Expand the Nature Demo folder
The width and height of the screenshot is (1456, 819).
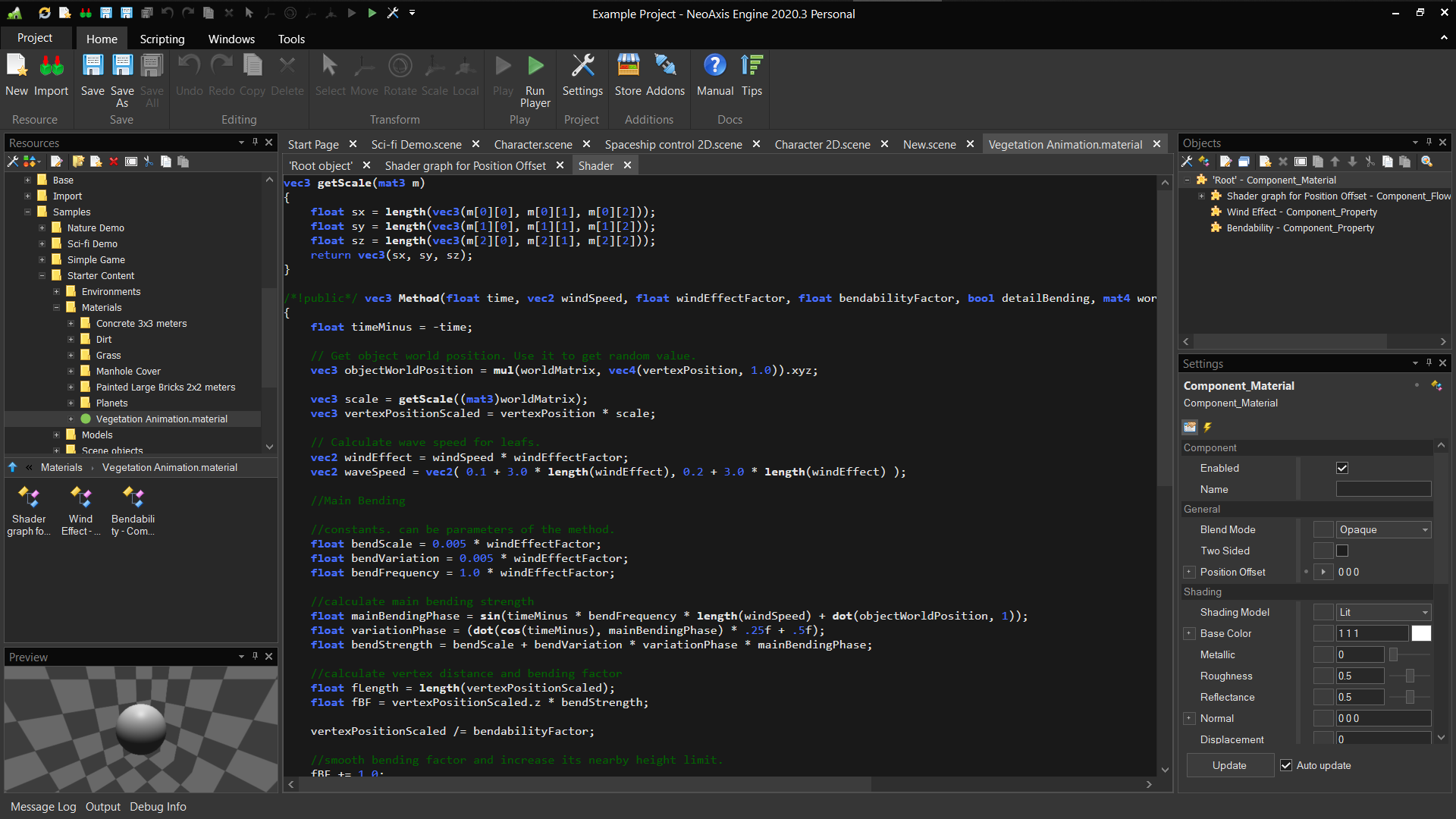point(42,228)
